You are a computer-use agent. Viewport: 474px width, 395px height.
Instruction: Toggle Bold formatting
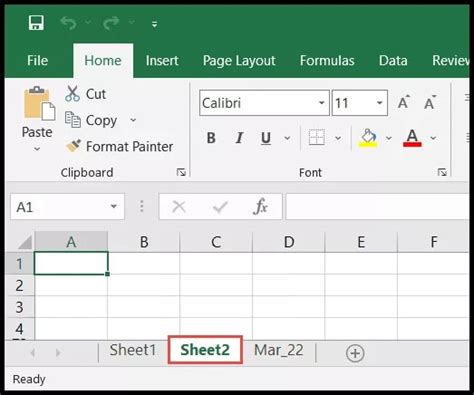point(211,138)
